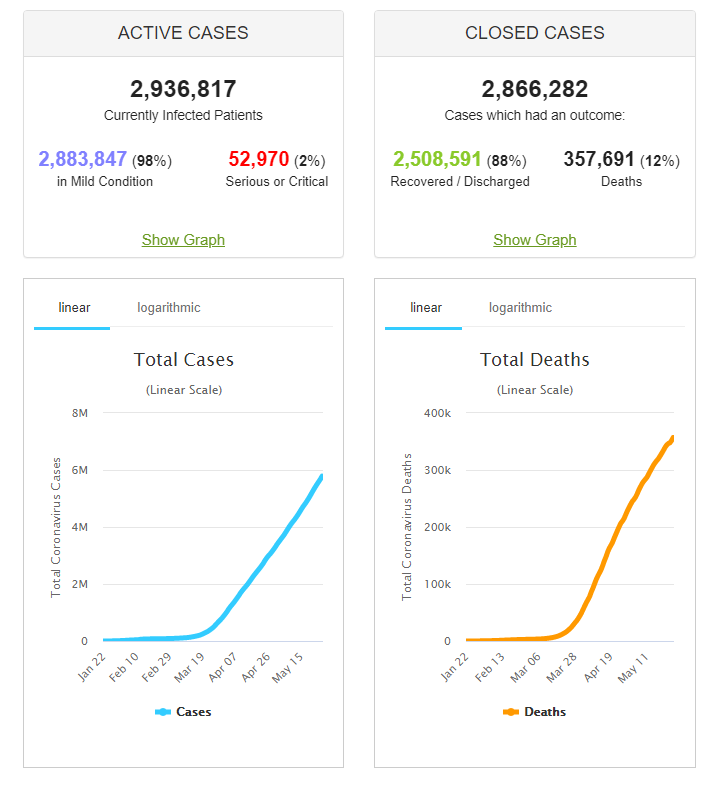This screenshot has width=713, height=788.
Task: Switch Total Deaths chart to logarithmic tab
Action: 520,308
